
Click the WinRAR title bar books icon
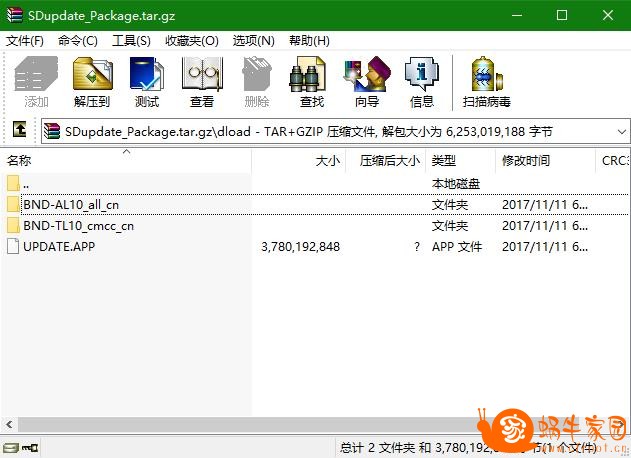[14, 15]
